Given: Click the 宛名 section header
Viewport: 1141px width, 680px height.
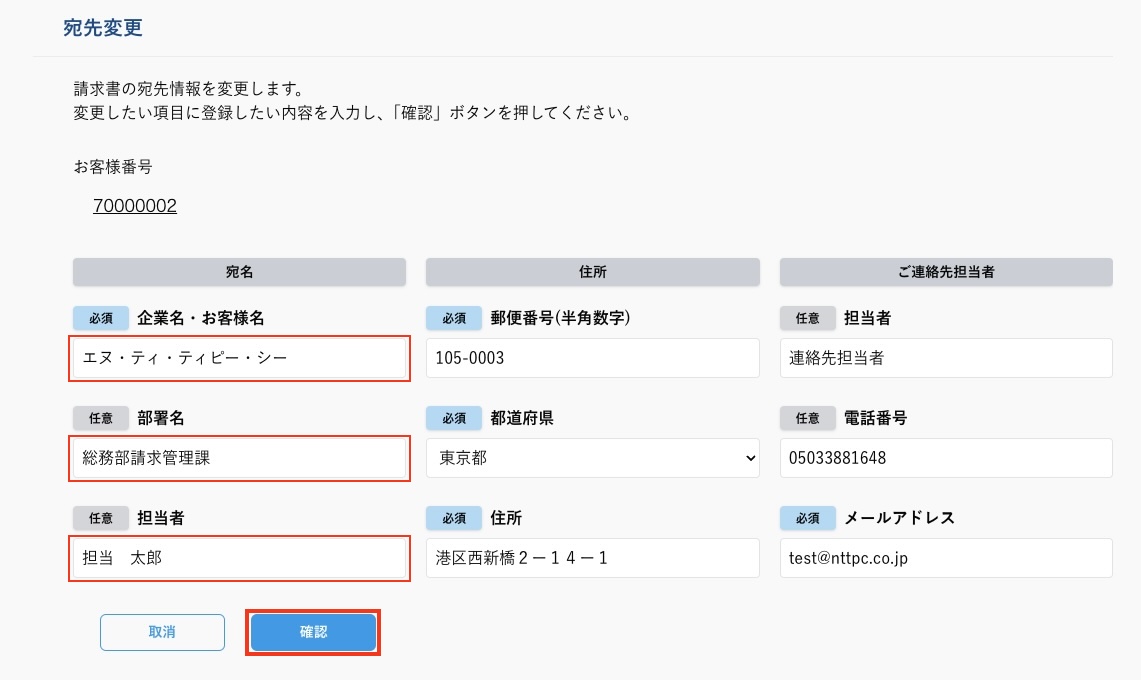Looking at the screenshot, I should pos(239,272).
